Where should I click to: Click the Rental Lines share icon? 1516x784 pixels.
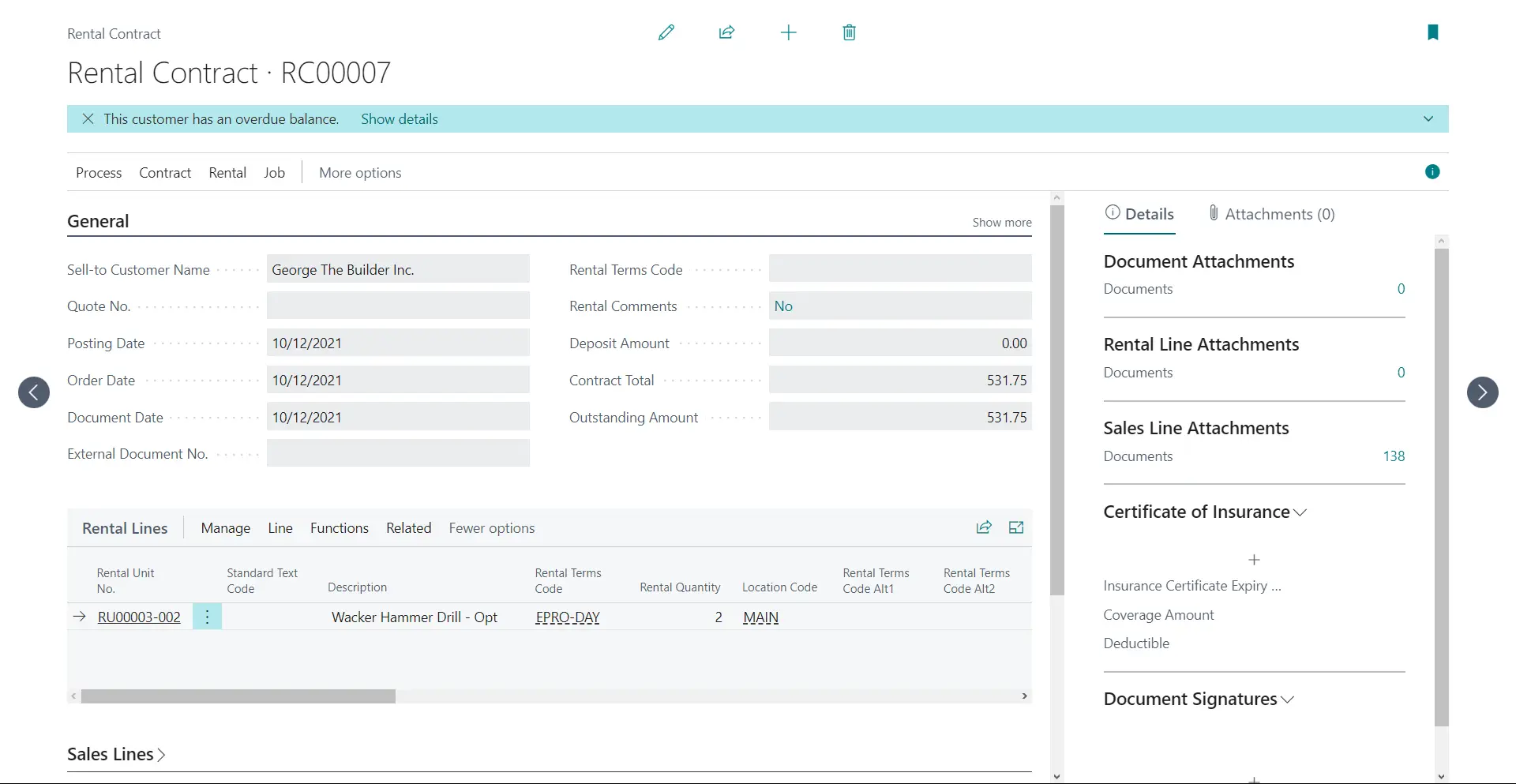point(983,527)
